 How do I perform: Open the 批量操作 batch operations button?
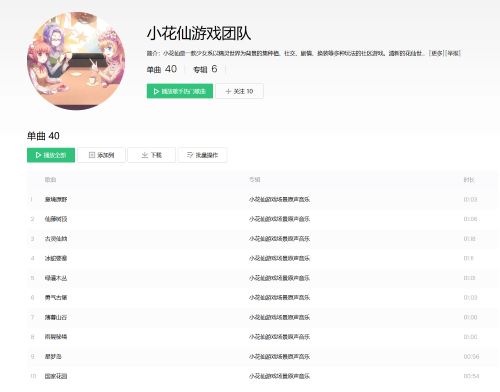pyautogui.click(x=202, y=155)
